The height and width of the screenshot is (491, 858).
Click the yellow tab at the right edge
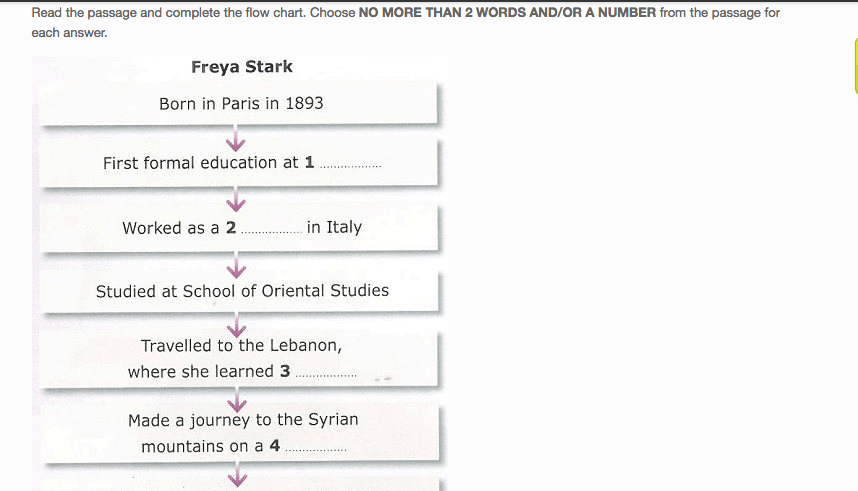pyautogui.click(x=856, y=66)
